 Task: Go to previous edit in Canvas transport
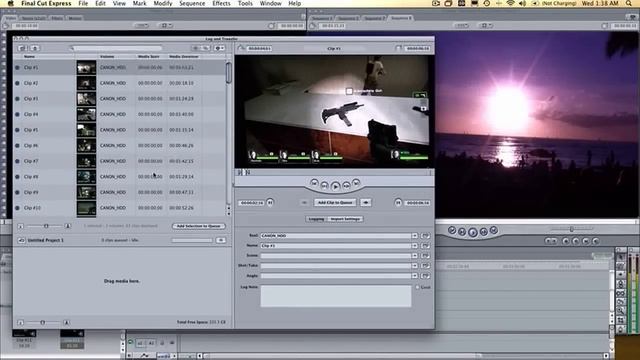(x=452, y=230)
